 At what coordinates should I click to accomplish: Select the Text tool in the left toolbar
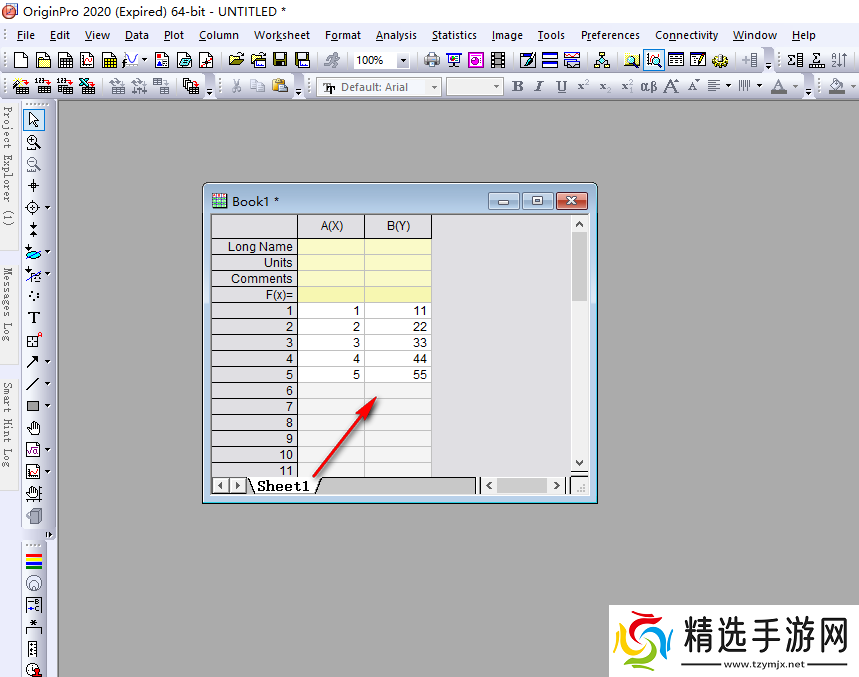pyautogui.click(x=33, y=318)
